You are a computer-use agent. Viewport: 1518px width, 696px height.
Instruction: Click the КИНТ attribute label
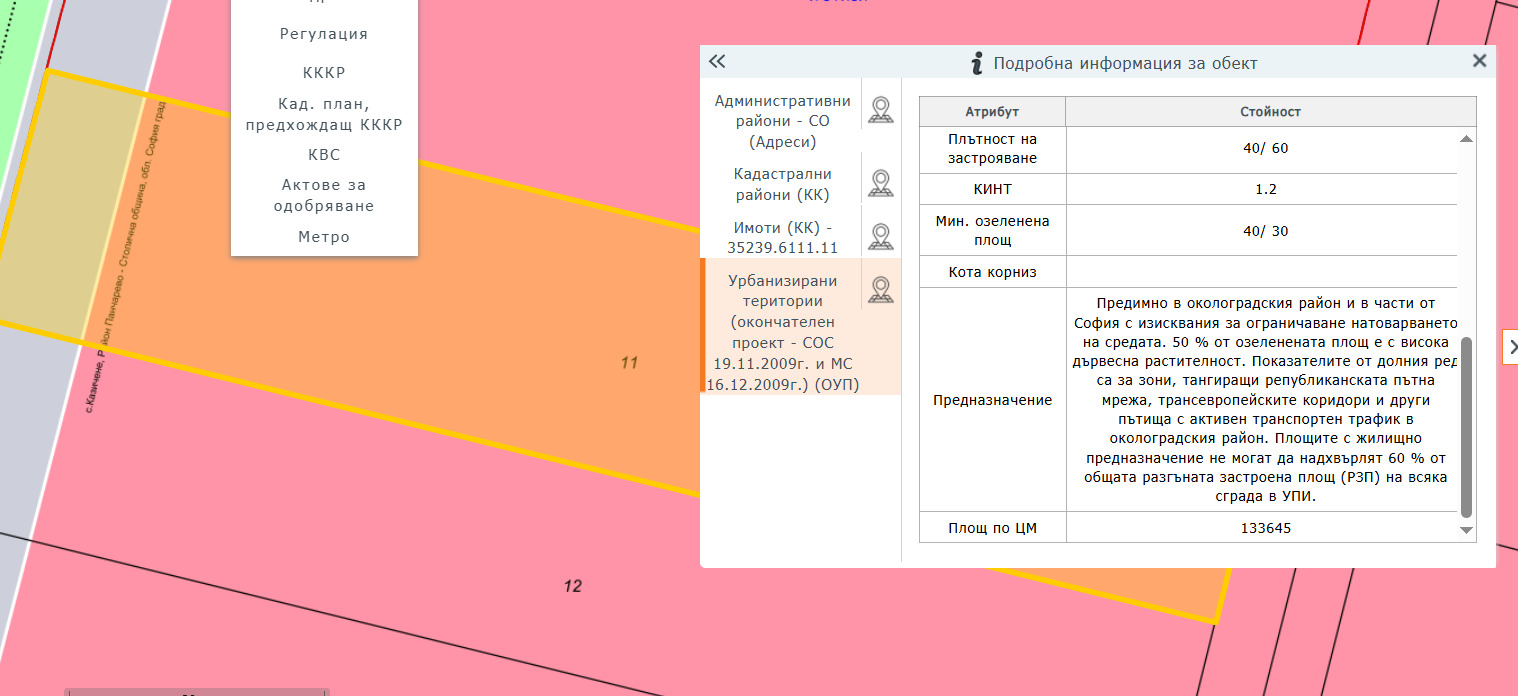point(992,189)
